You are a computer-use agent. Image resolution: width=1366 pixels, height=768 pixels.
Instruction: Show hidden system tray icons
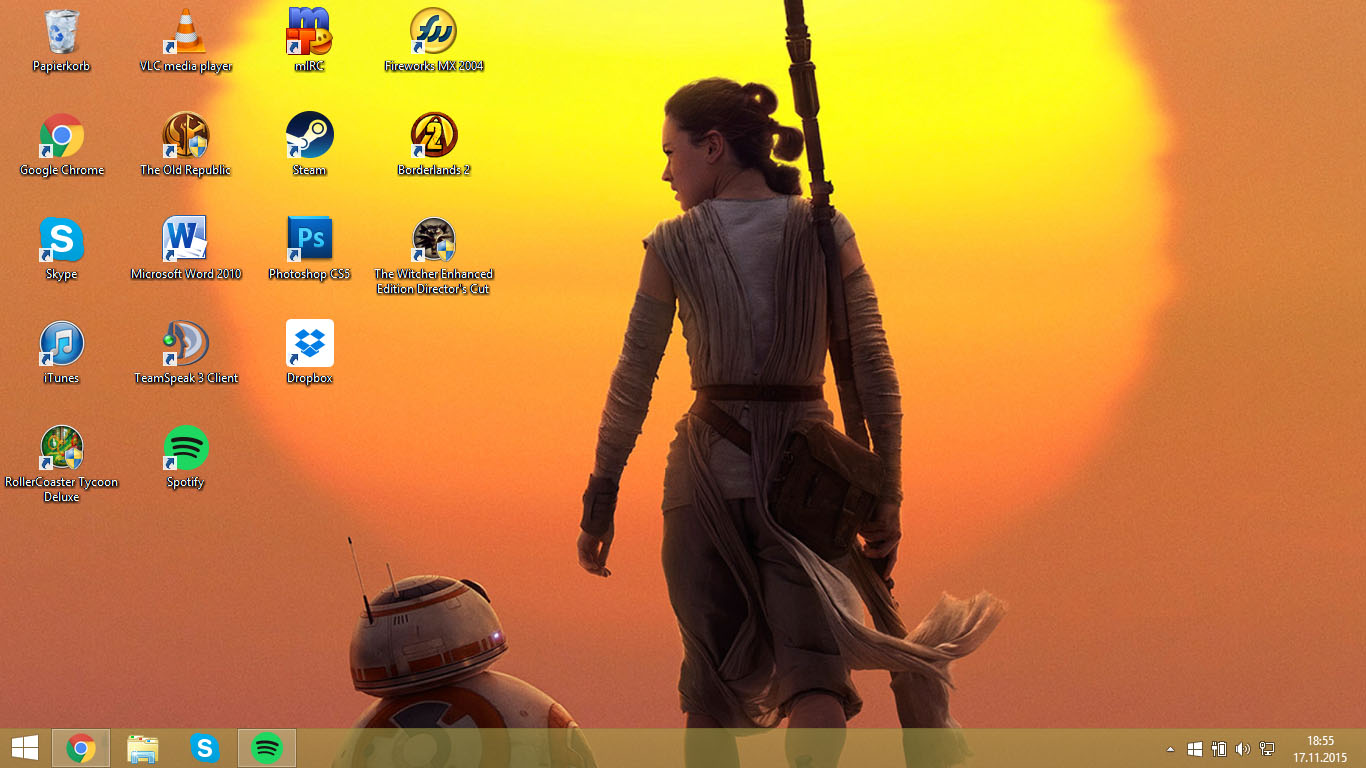click(x=1171, y=749)
